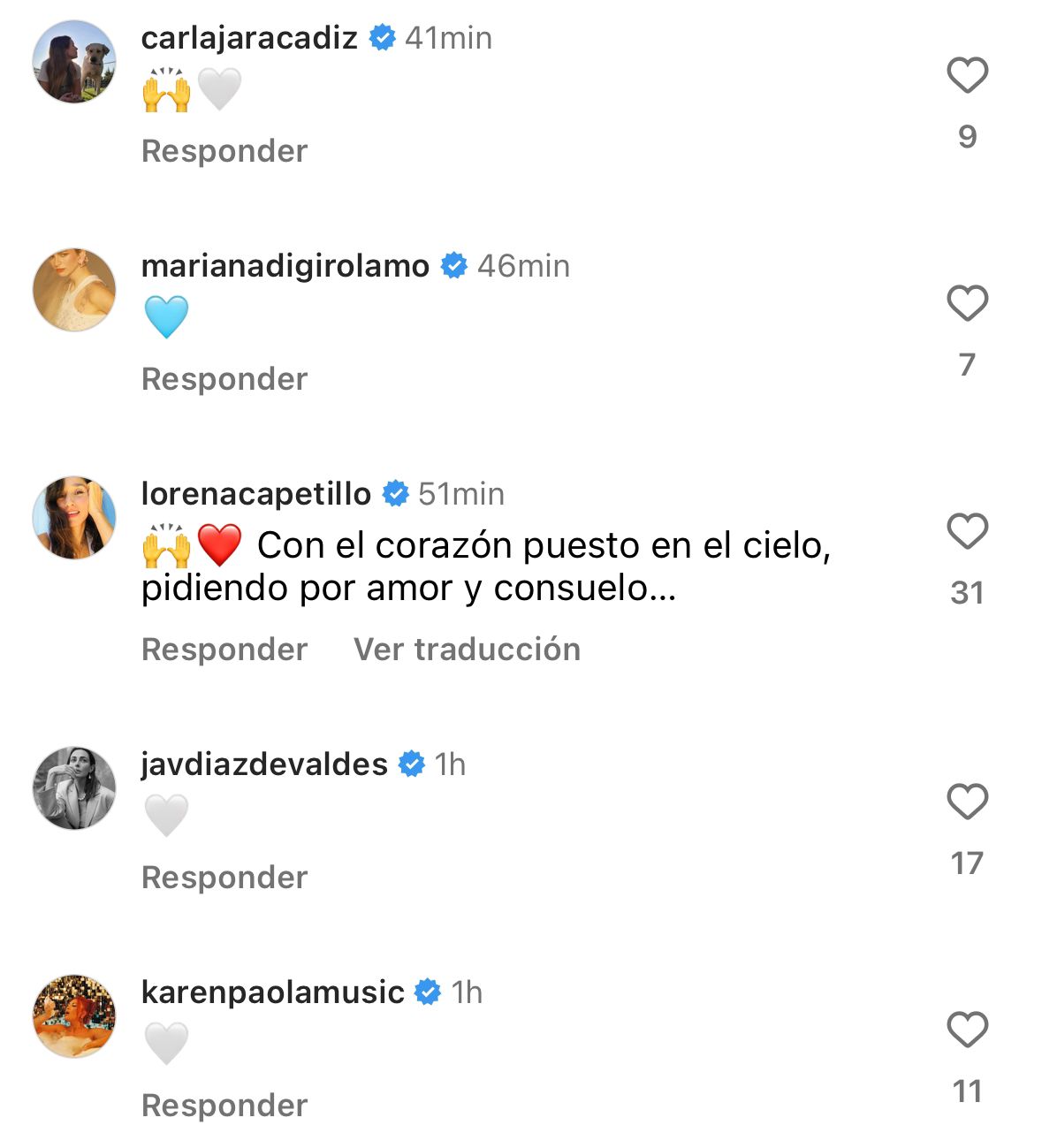Tap heart on lorenacapetillo's comment

point(967,531)
